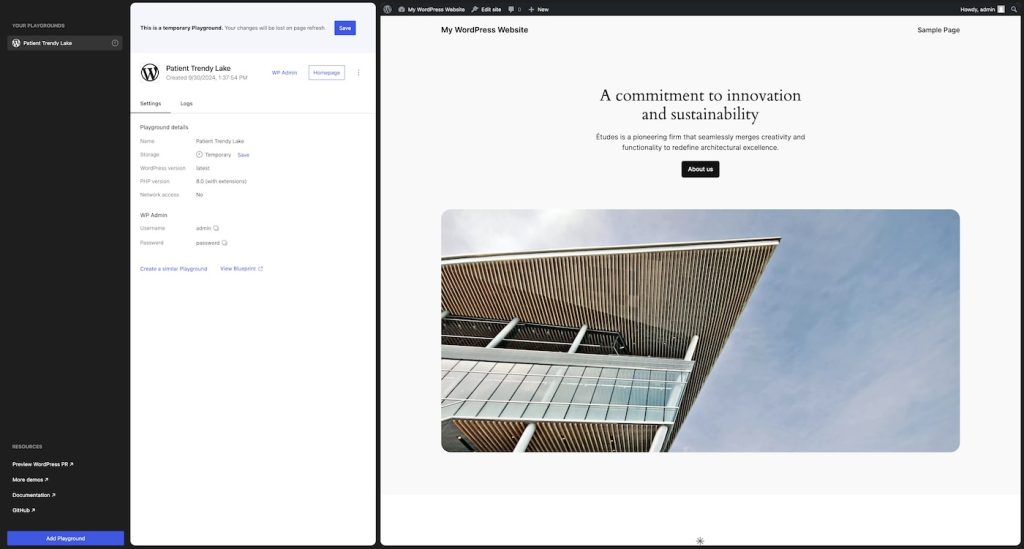Click the 'A commitment to innovation' heading
The image size is (1024, 549).
[x=700, y=104]
